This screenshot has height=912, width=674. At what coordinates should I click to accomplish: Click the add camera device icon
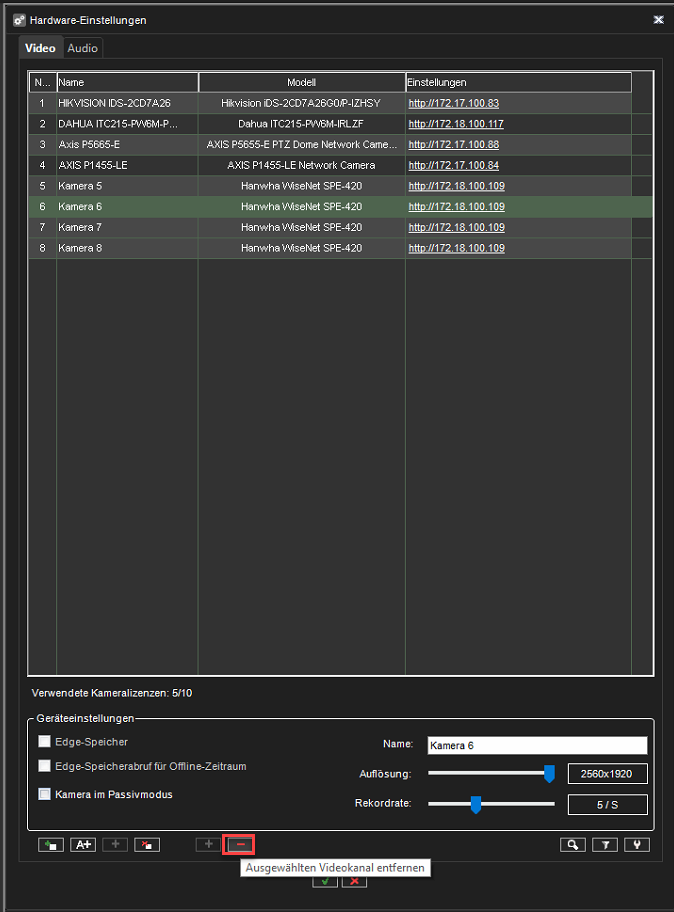pyautogui.click(x=50, y=845)
